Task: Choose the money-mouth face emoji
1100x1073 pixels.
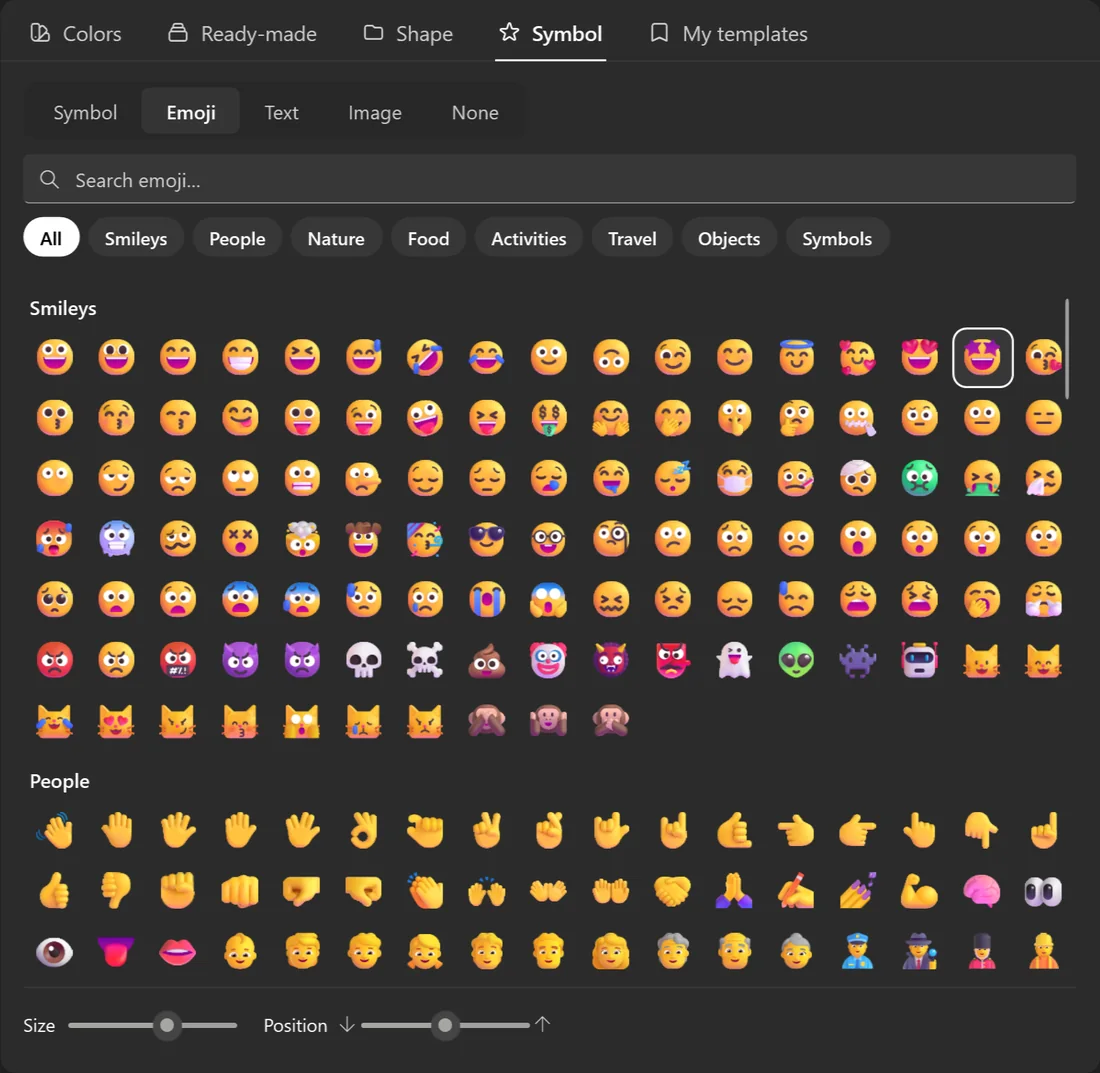Action: coord(549,418)
